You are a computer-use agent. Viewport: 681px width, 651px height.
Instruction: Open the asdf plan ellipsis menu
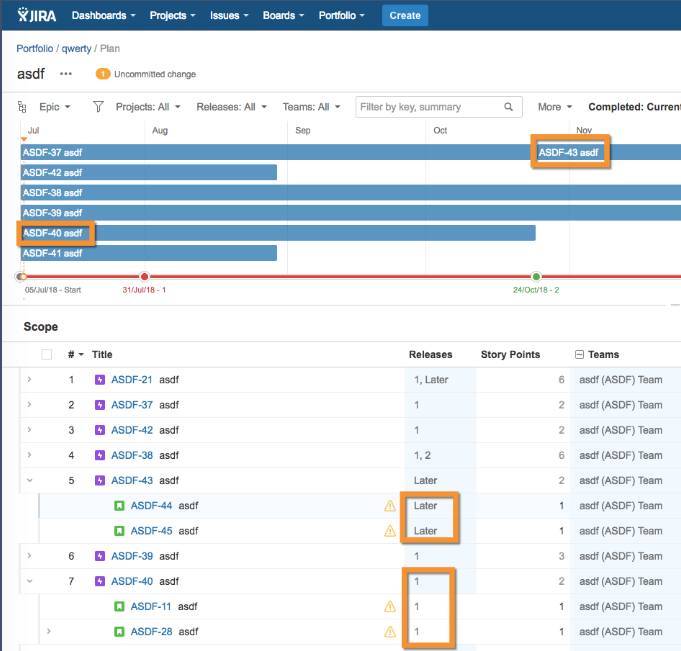(x=66, y=74)
